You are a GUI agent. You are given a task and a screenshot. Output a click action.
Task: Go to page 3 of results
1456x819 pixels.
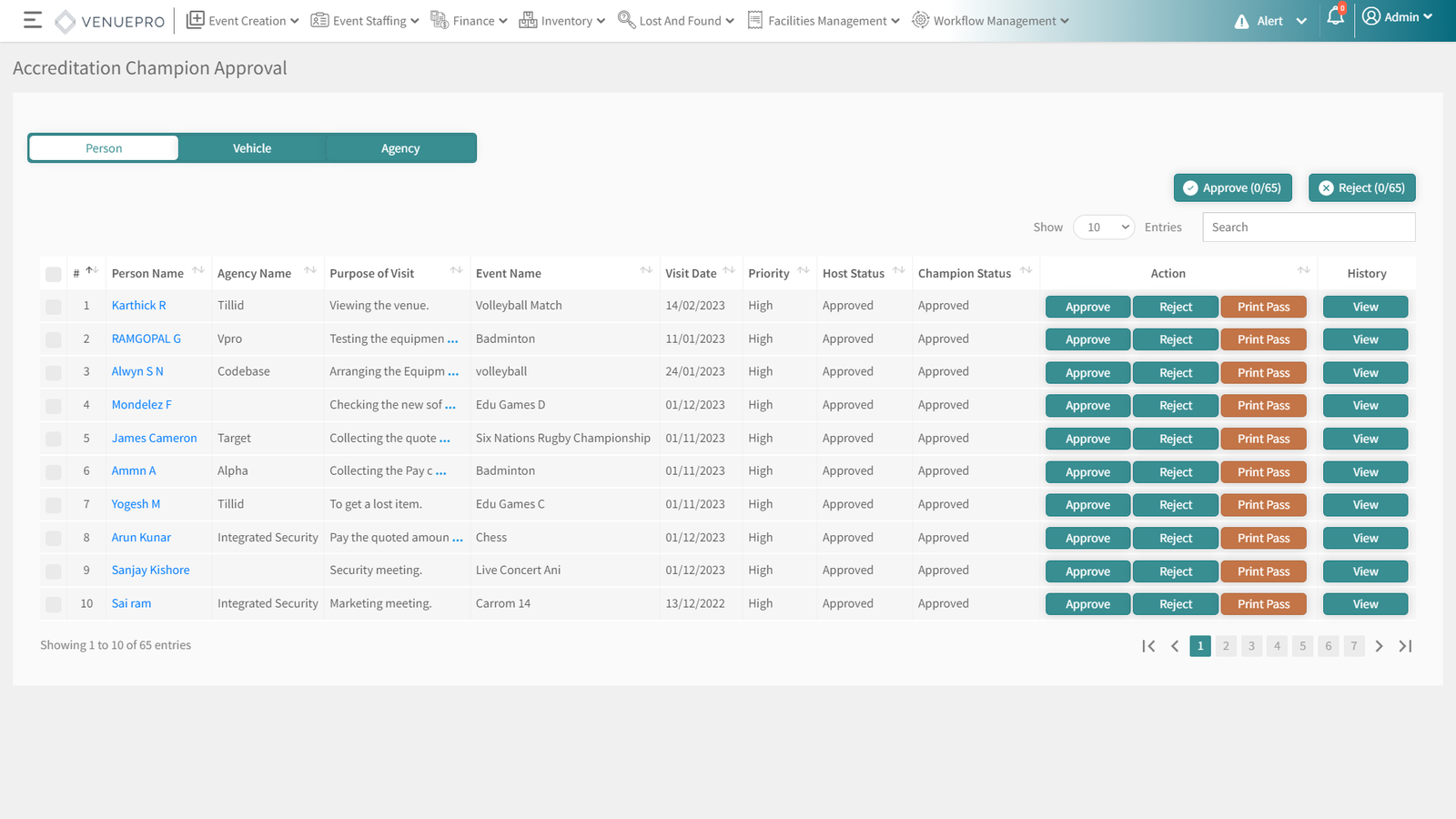tap(1251, 646)
